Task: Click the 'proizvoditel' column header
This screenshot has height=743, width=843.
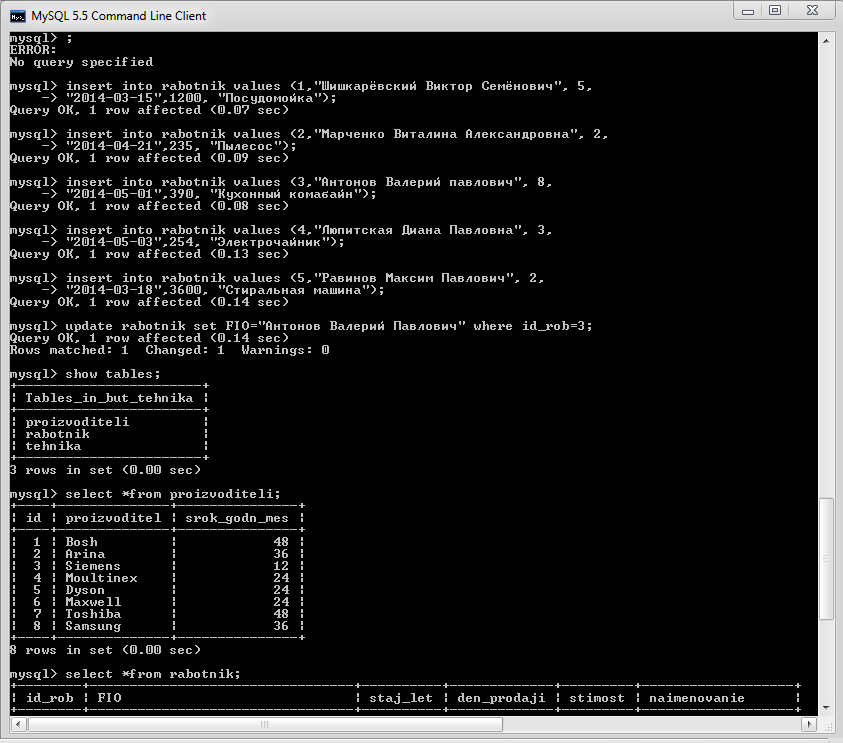Action: click(113, 518)
